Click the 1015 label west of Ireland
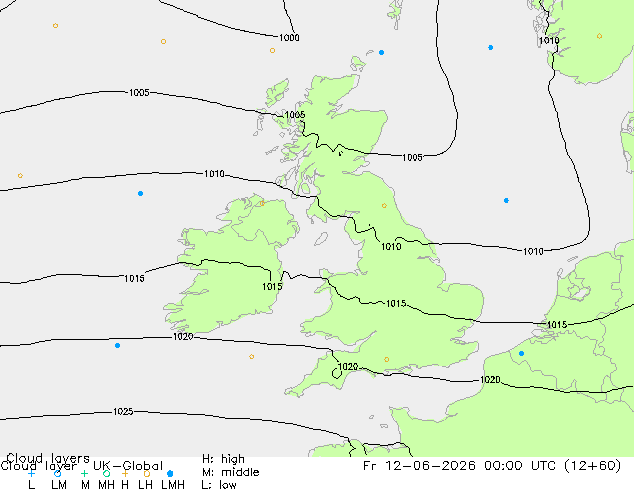The width and height of the screenshot is (634, 490). click(x=134, y=279)
